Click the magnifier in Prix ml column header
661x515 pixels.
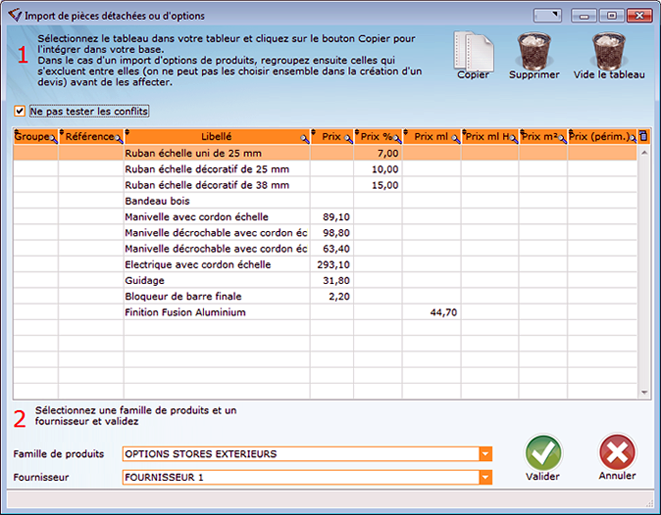pyautogui.click(x=456, y=138)
